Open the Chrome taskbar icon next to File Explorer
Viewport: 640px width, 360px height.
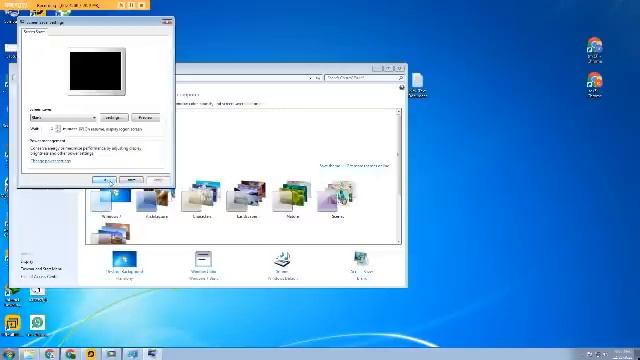coord(50,354)
